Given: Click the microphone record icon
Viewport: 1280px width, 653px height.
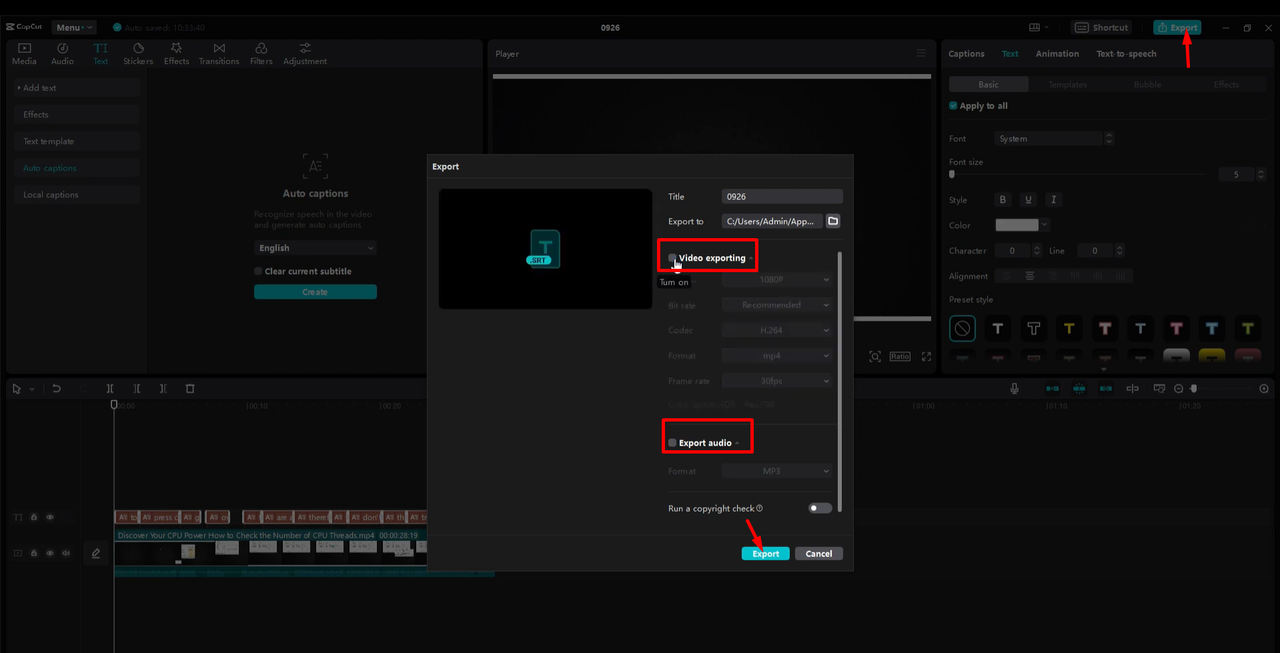Looking at the screenshot, I should click(1014, 388).
